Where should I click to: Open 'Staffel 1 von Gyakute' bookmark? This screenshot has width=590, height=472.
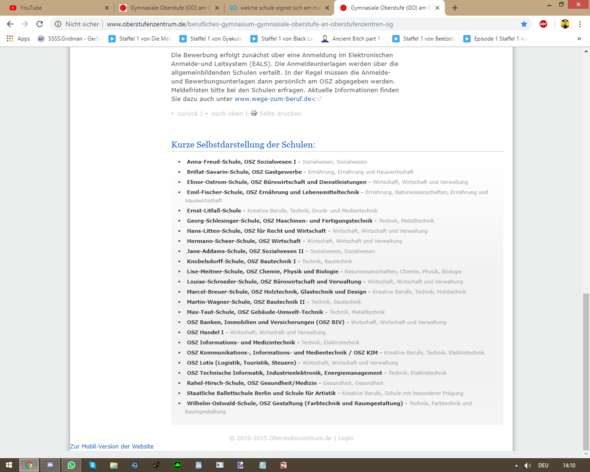pos(210,38)
